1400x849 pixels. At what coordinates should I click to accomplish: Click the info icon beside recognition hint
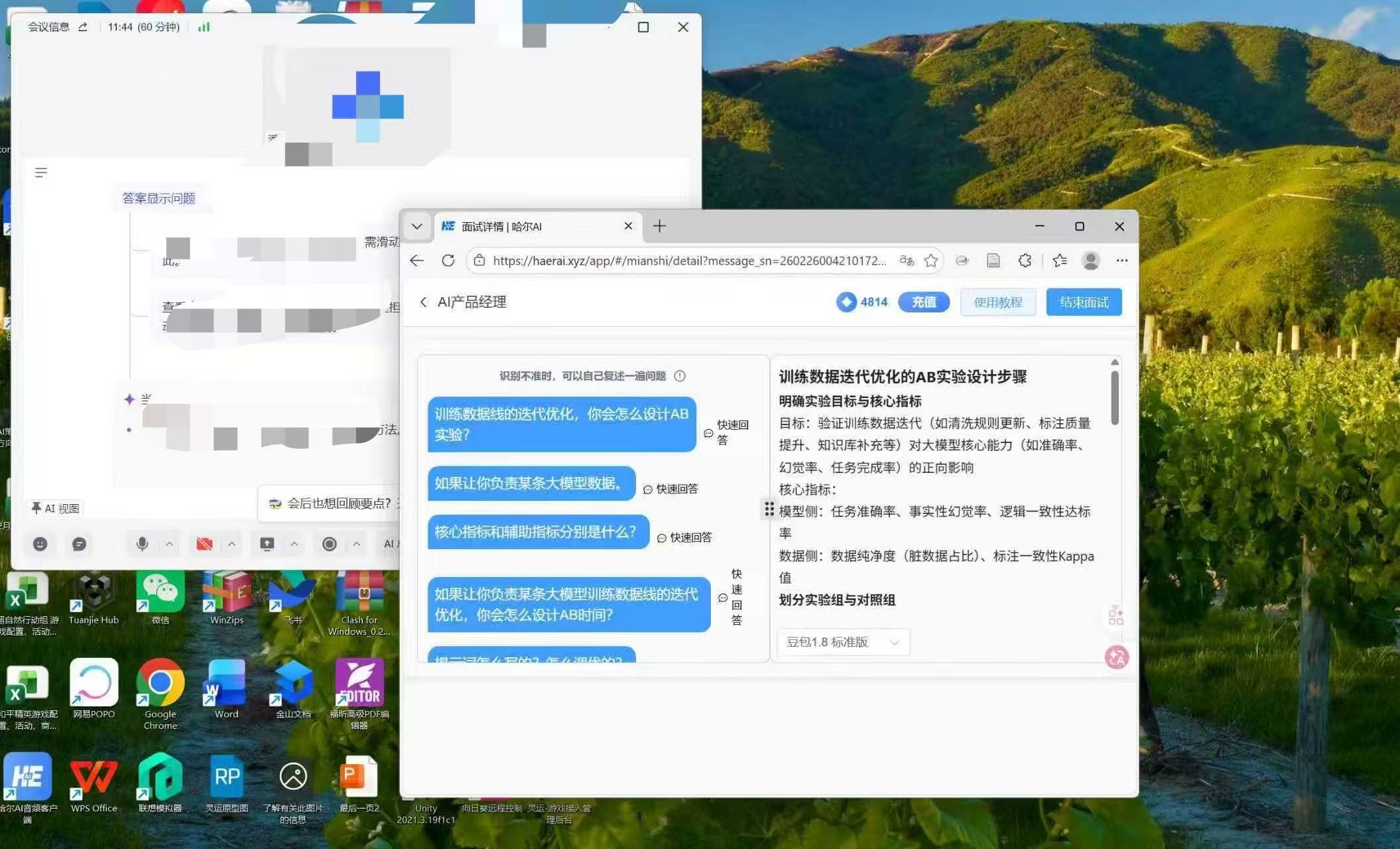click(680, 376)
